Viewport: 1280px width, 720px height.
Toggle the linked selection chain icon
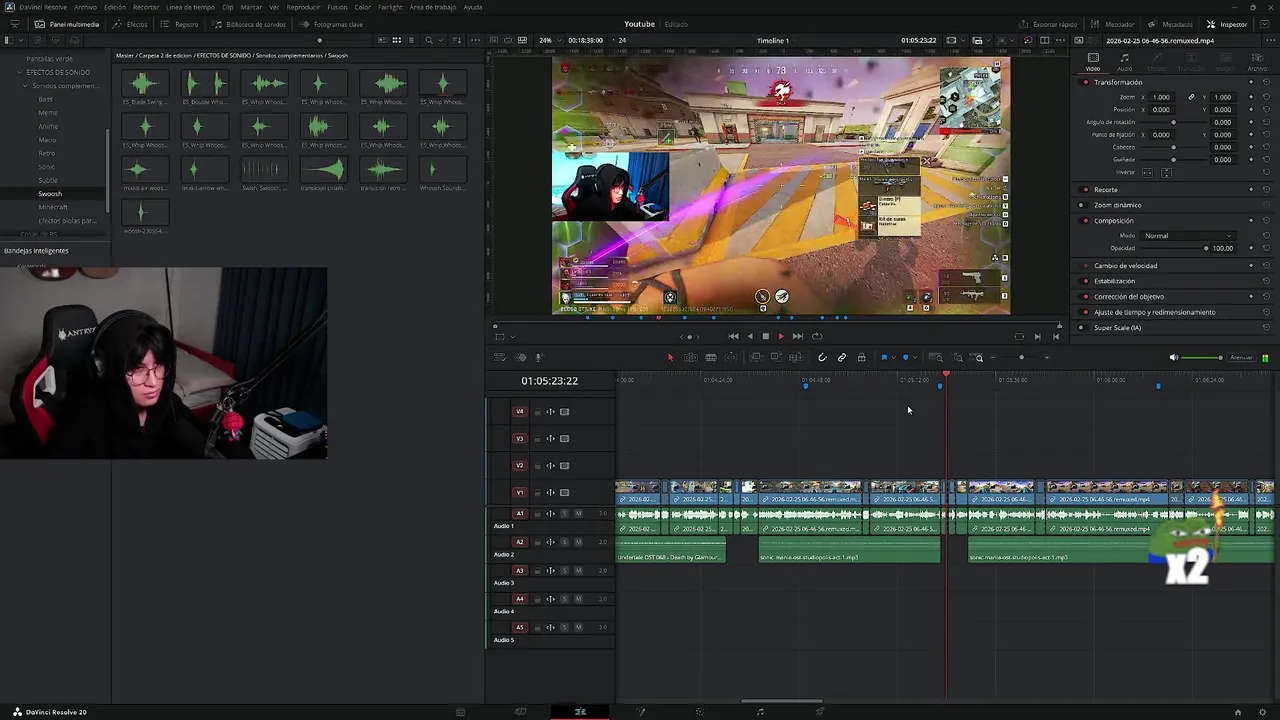tap(842, 358)
